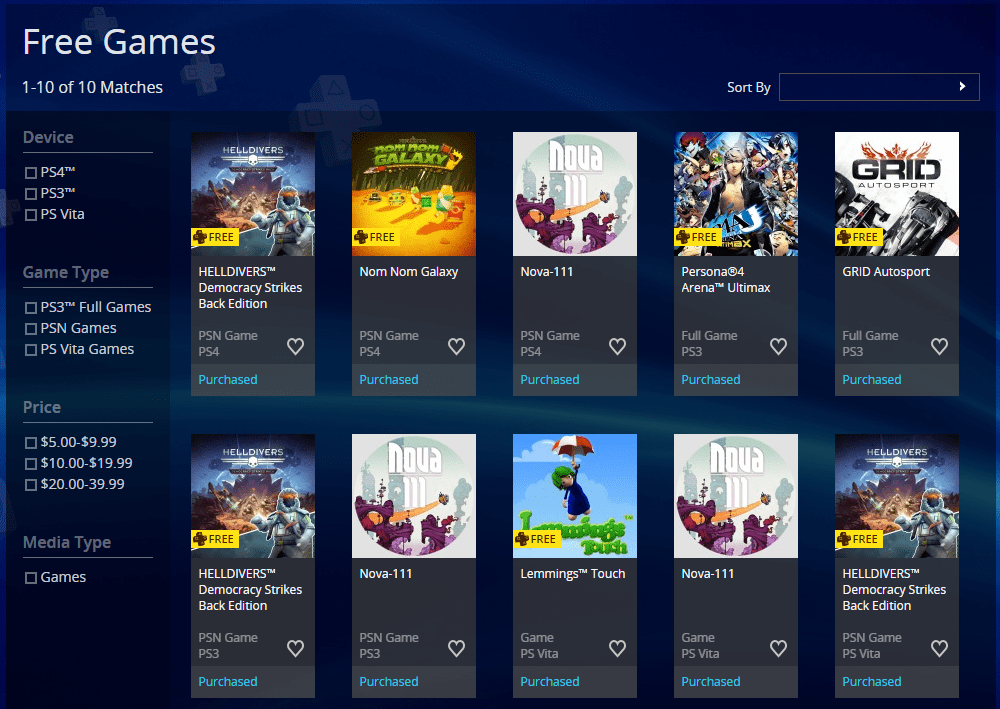Click the Free Games page heading
Image resolution: width=1000 pixels, height=709 pixels.
[119, 42]
